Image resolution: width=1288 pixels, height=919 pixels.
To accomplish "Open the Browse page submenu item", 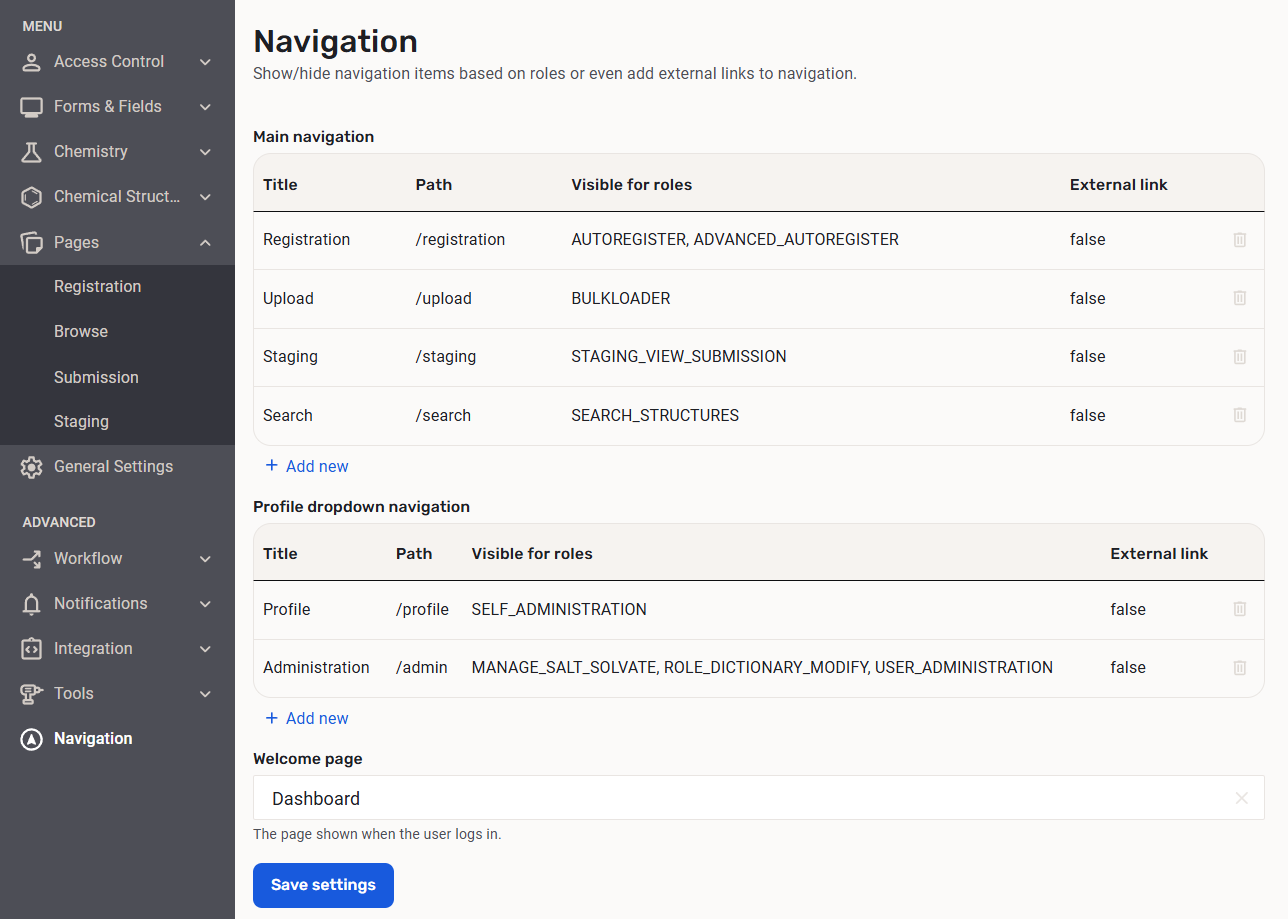I will tap(81, 332).
